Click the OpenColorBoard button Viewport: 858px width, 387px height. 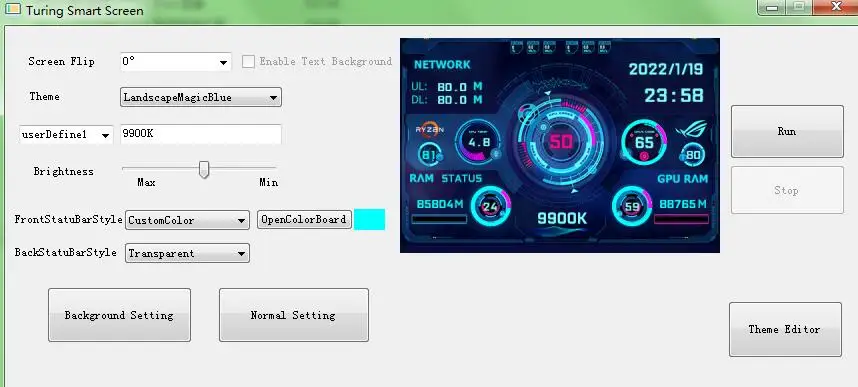pos(304,220)
